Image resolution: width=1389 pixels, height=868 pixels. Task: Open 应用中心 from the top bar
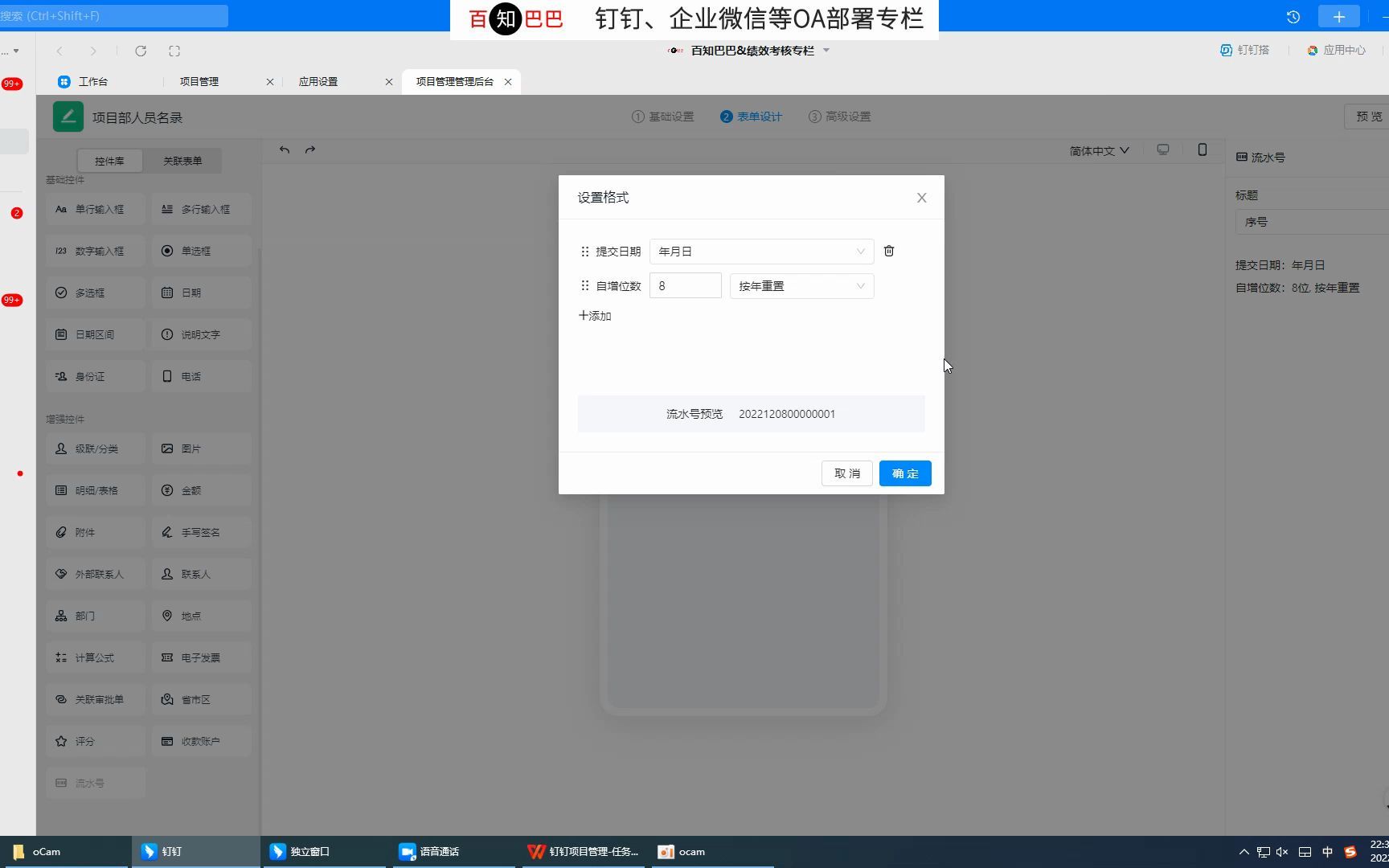[x=1336, y=50]
